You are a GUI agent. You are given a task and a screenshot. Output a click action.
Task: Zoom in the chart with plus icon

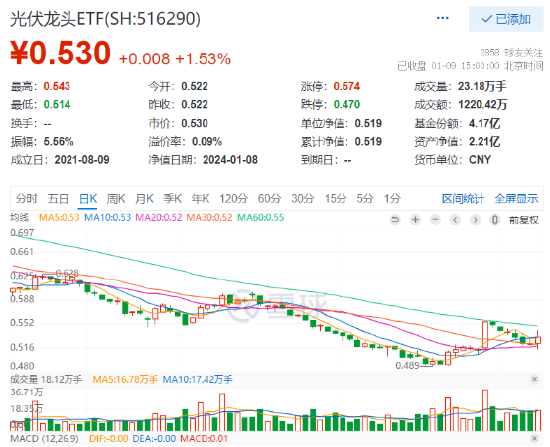click(x=415, y=220)
